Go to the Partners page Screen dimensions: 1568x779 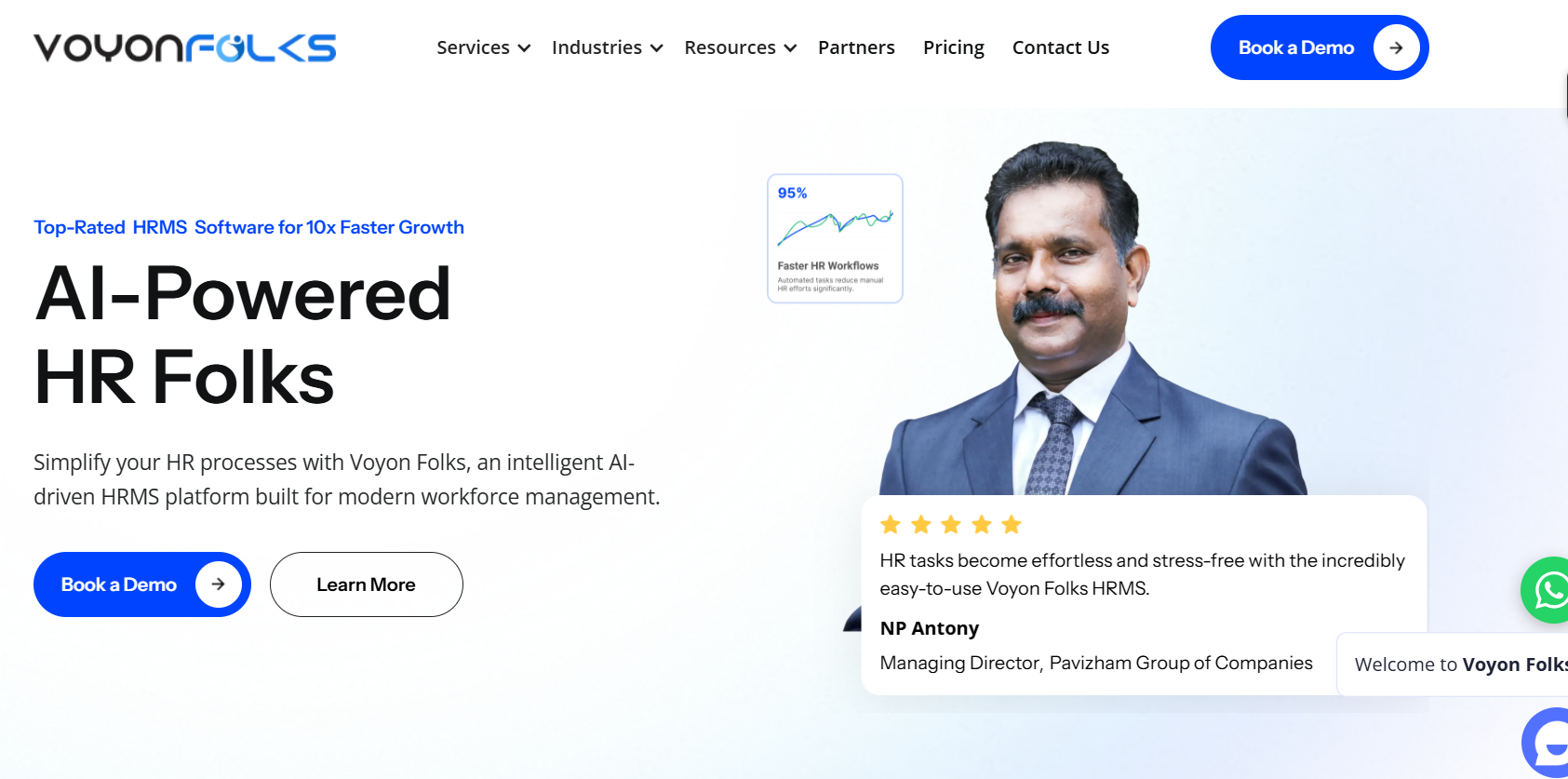856,47
